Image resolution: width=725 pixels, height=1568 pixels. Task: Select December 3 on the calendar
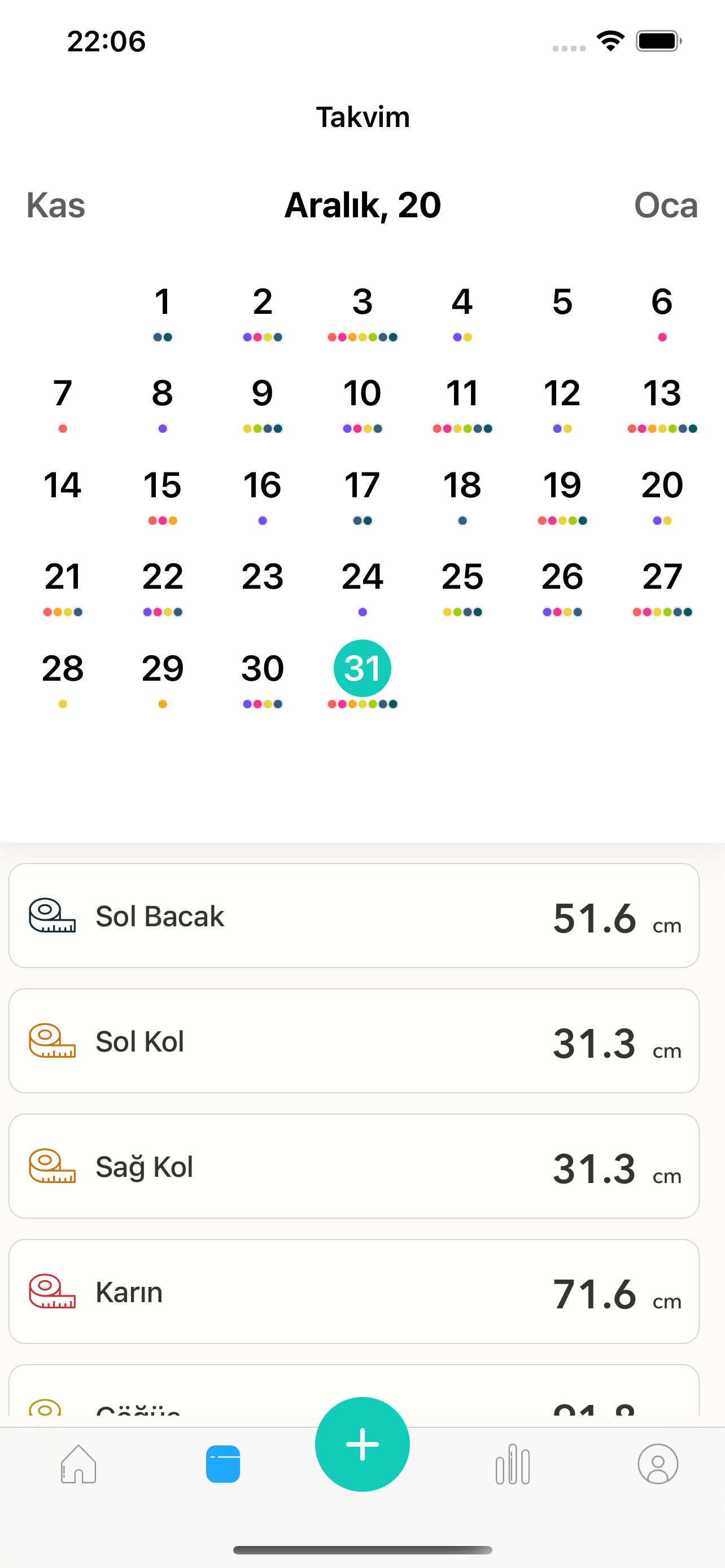(x=362, y=302)
